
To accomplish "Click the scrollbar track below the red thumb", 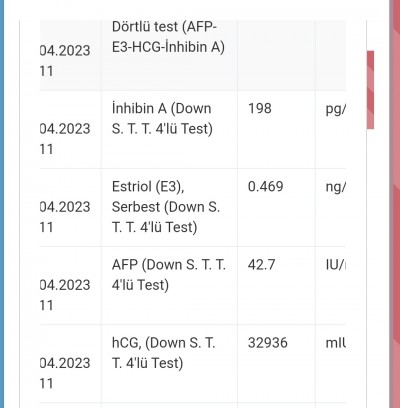I will pyautogui.click(x=370, y=267).
